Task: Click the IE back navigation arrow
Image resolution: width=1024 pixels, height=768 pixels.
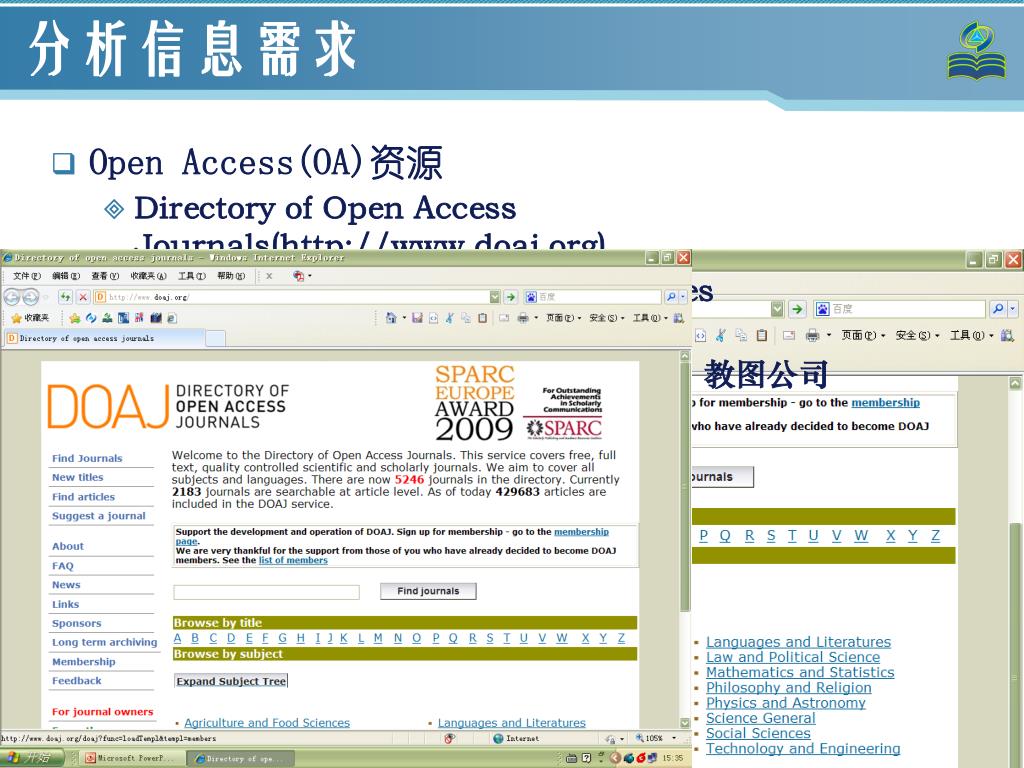Action: tap(12, 298)
